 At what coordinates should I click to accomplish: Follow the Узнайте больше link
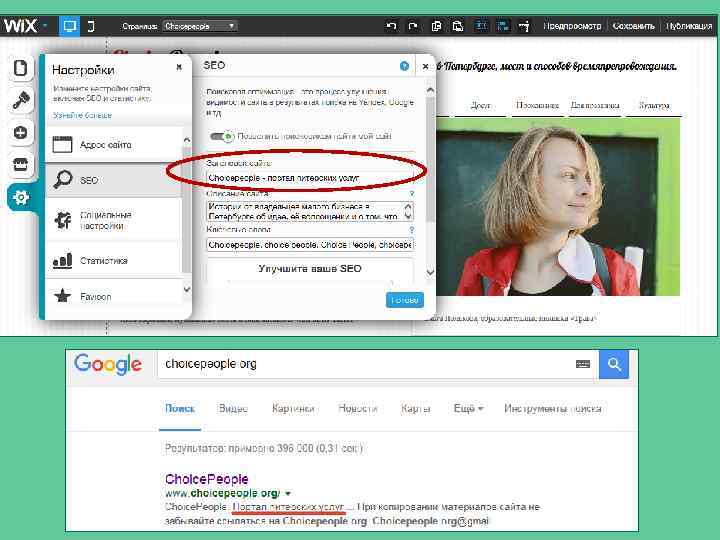[82, 115]
